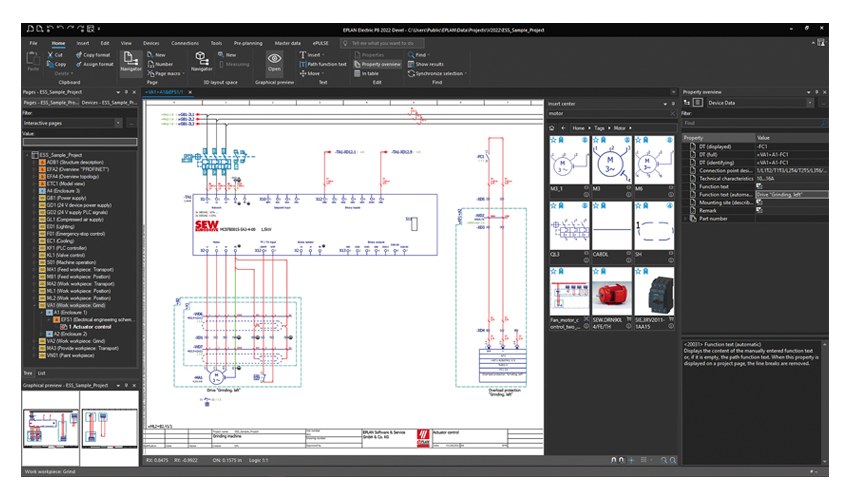Close the =VA1+A1&EFS1/1 document tab
Screen dimensions: 850x500
pos(190,92)
